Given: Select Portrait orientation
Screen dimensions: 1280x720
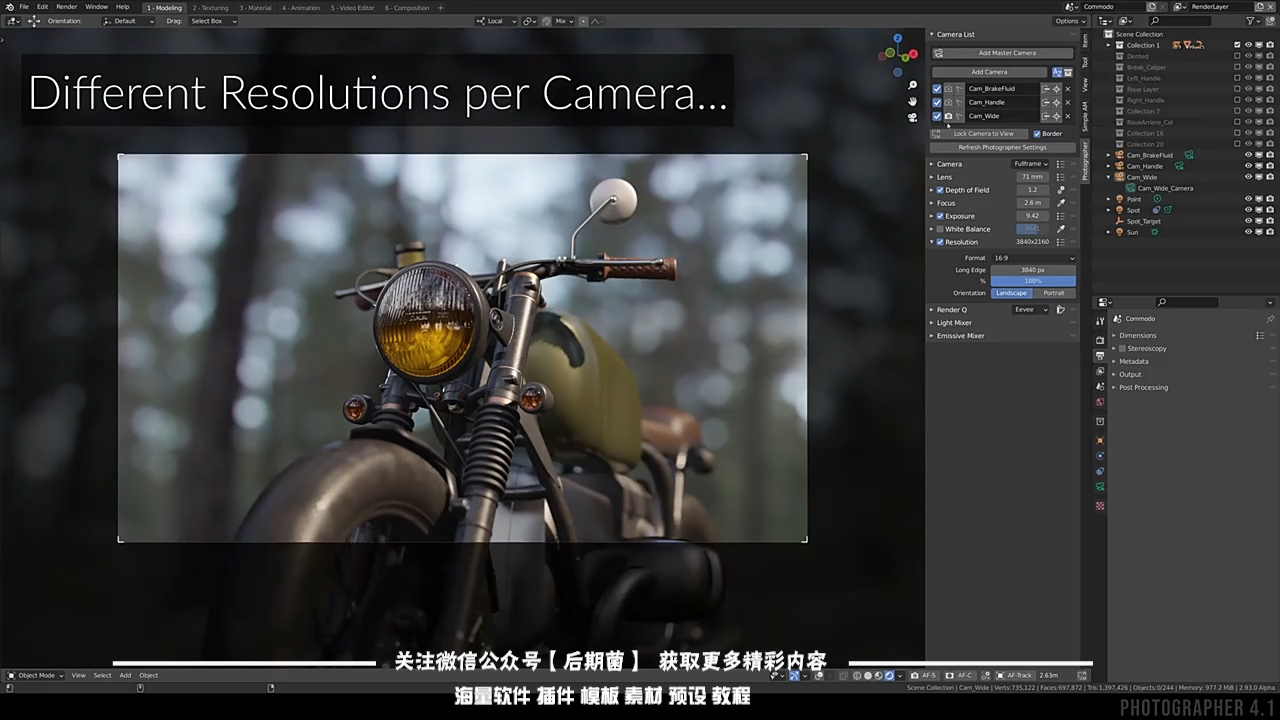Looking at the screenshot, I should (x=1054, y=293).
